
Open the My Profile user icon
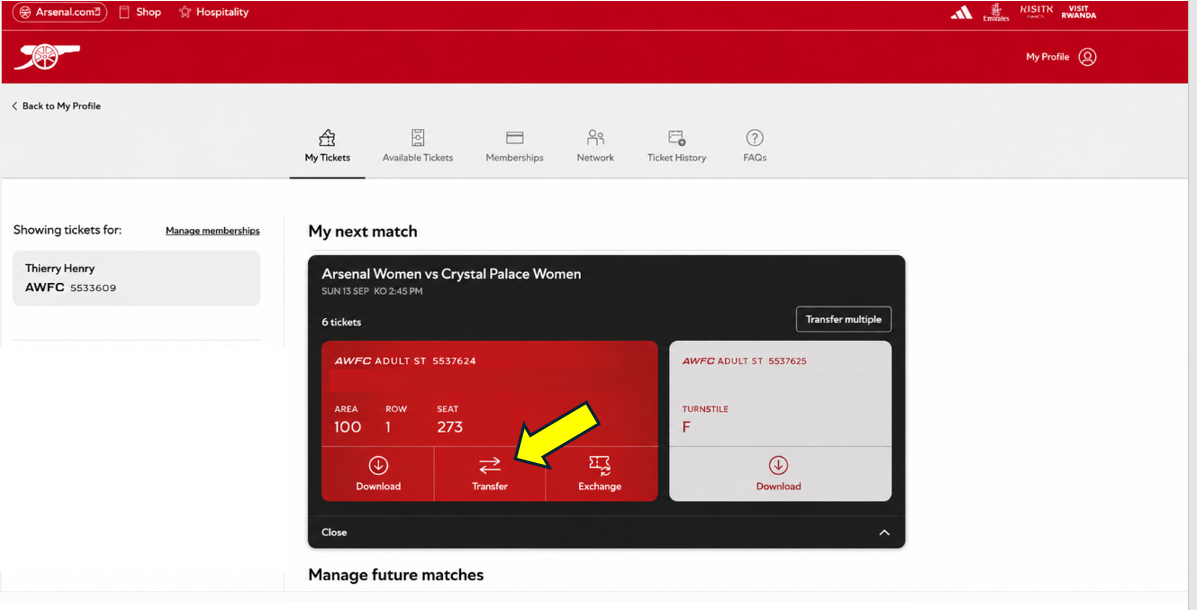1087,57
